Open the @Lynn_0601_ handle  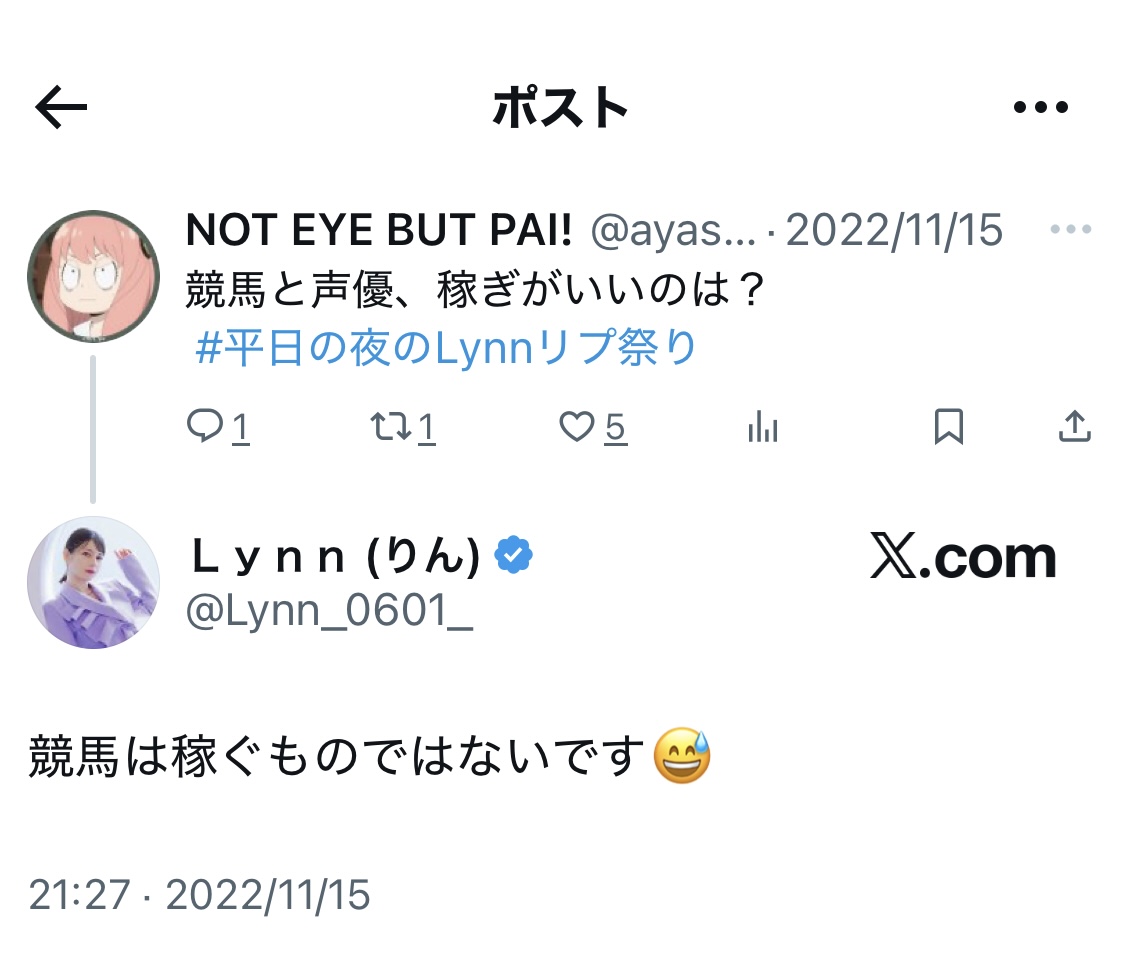(329, 611)
